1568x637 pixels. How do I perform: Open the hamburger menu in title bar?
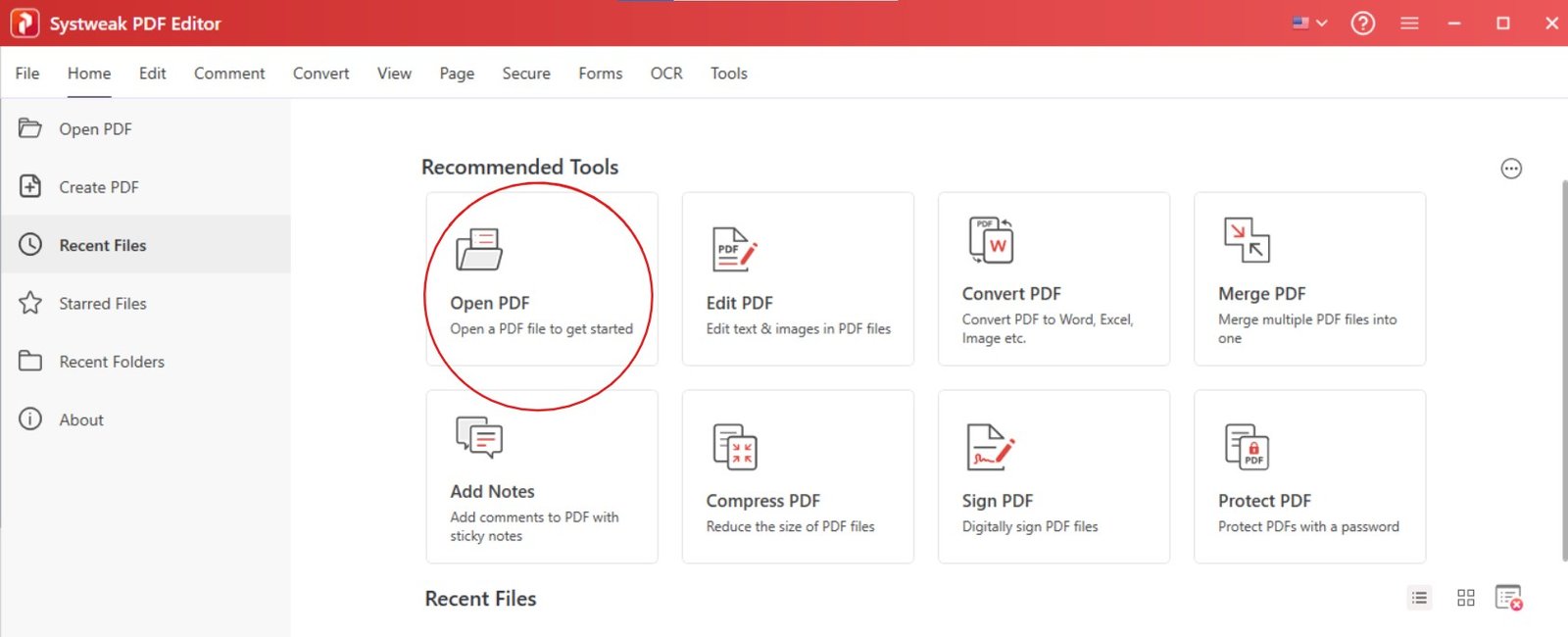point(1409,23)
